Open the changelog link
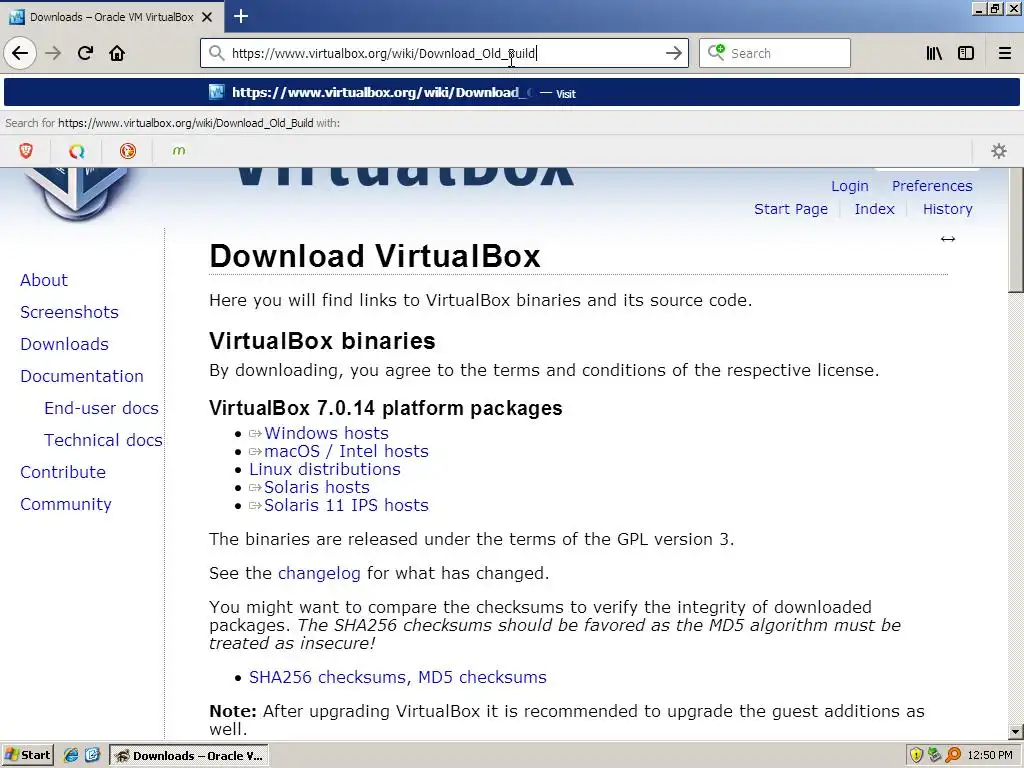Screen dimensions: 1024x768 (x=319, y=573)
